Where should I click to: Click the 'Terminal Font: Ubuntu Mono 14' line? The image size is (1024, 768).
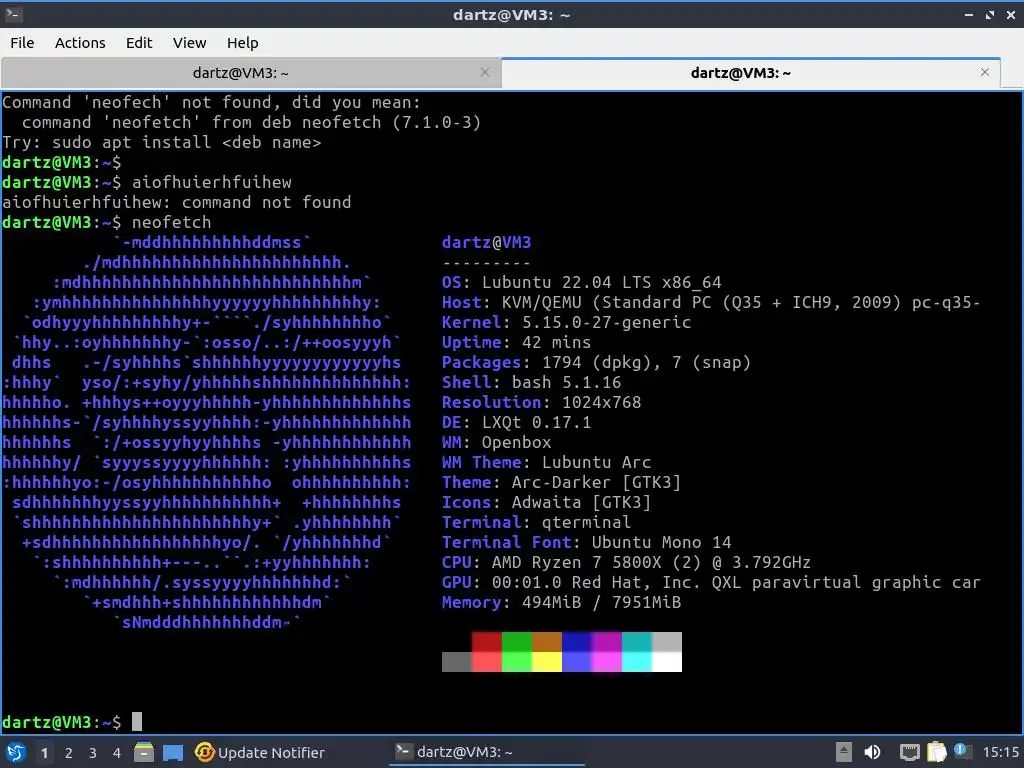(x=586, y=543)
